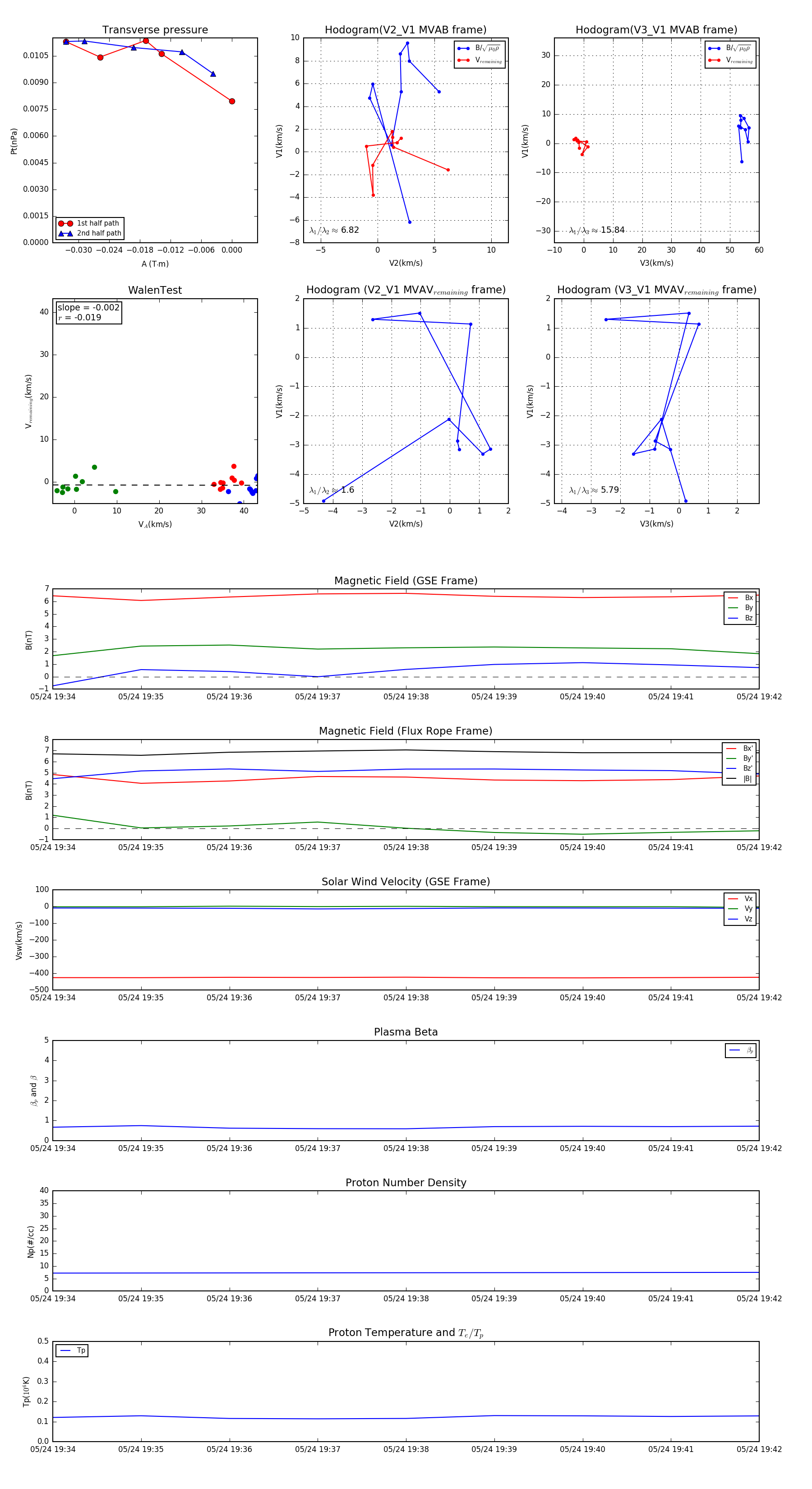Click the Magnetic Field (Flux Rope Frame) title

tap(406, 731)
